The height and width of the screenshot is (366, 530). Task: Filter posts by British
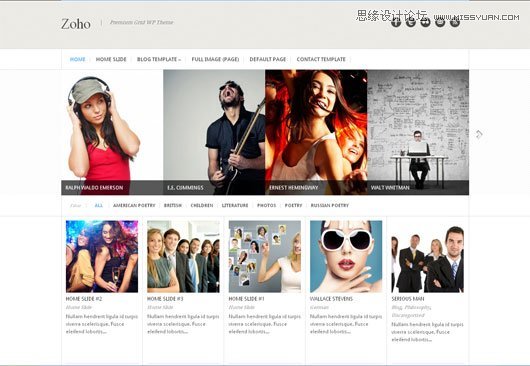[173, 205]
